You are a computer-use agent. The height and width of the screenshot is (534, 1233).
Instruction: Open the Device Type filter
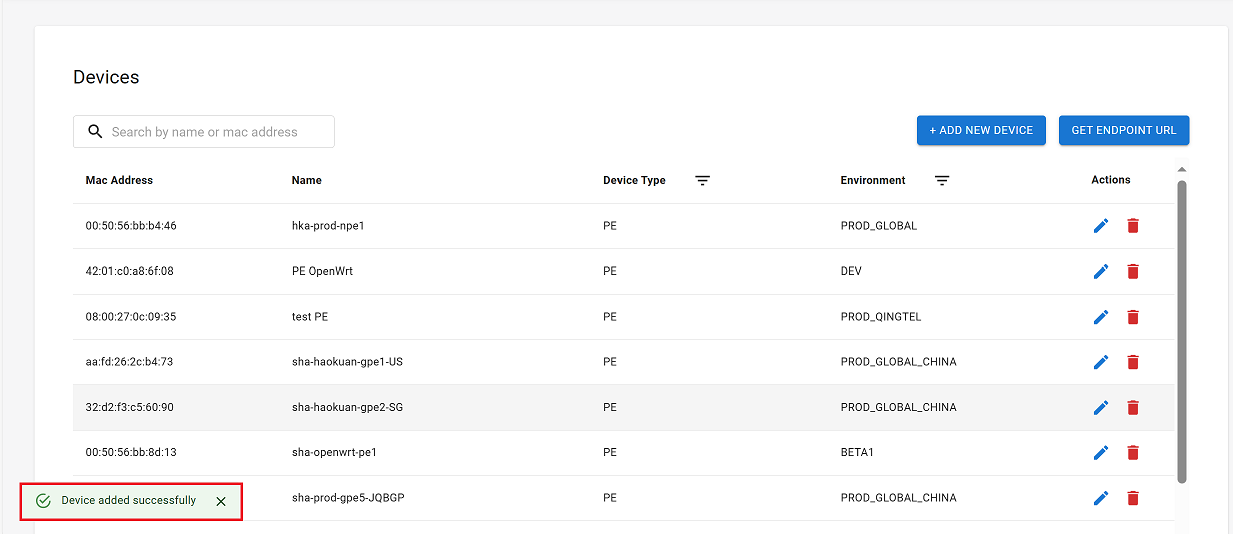[x=703, y=181]
